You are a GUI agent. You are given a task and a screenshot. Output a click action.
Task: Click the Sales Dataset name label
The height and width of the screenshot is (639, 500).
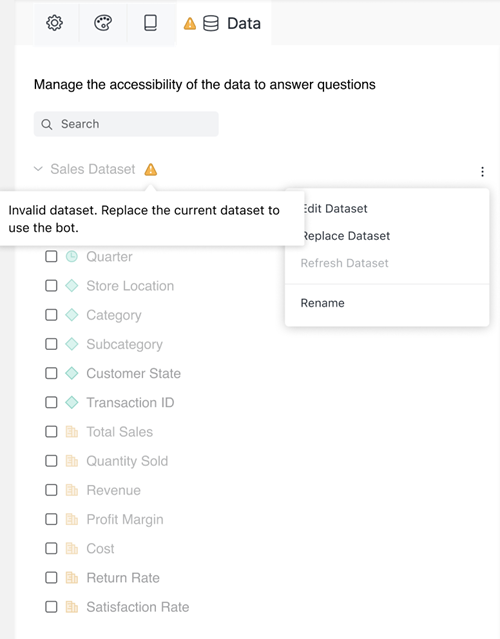pyautogui.click(x=93, y=169)
